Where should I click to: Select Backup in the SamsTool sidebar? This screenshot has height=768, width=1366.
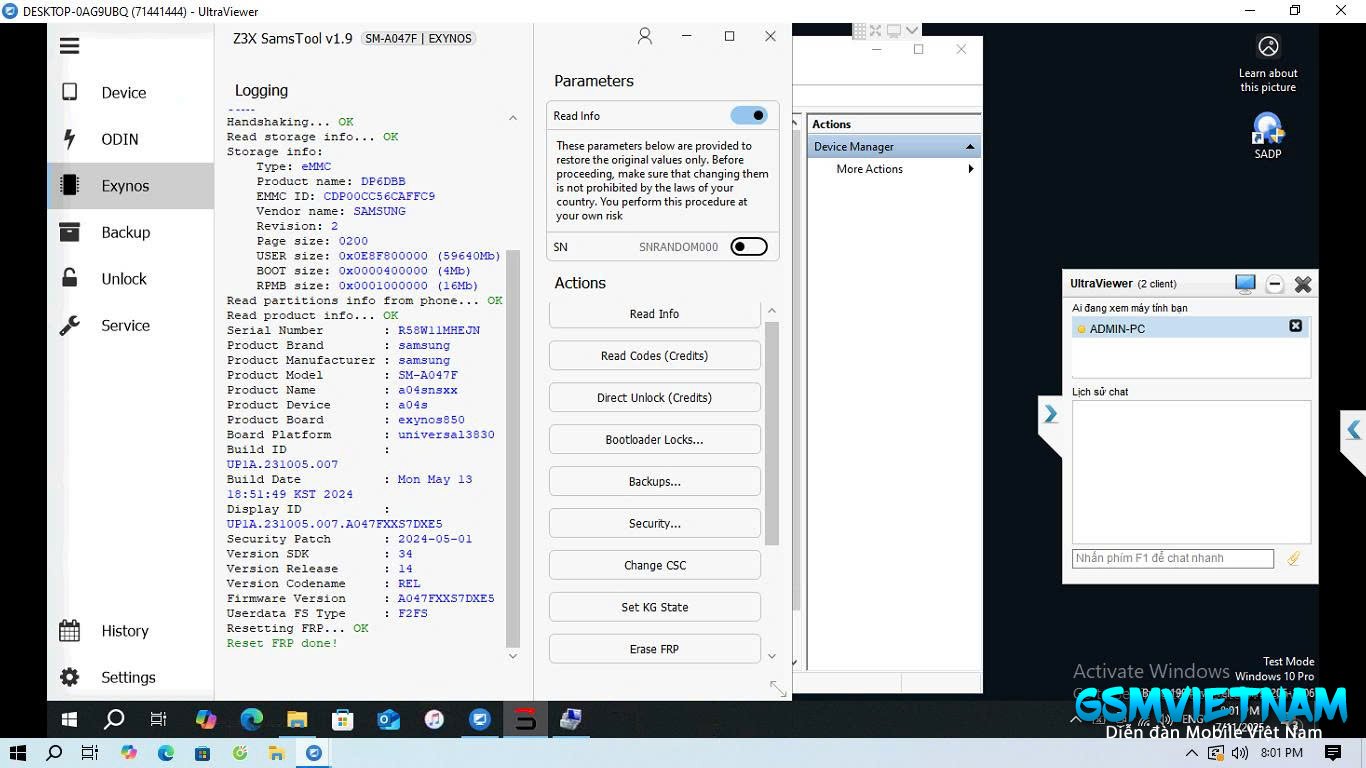(x=130, y=232)
